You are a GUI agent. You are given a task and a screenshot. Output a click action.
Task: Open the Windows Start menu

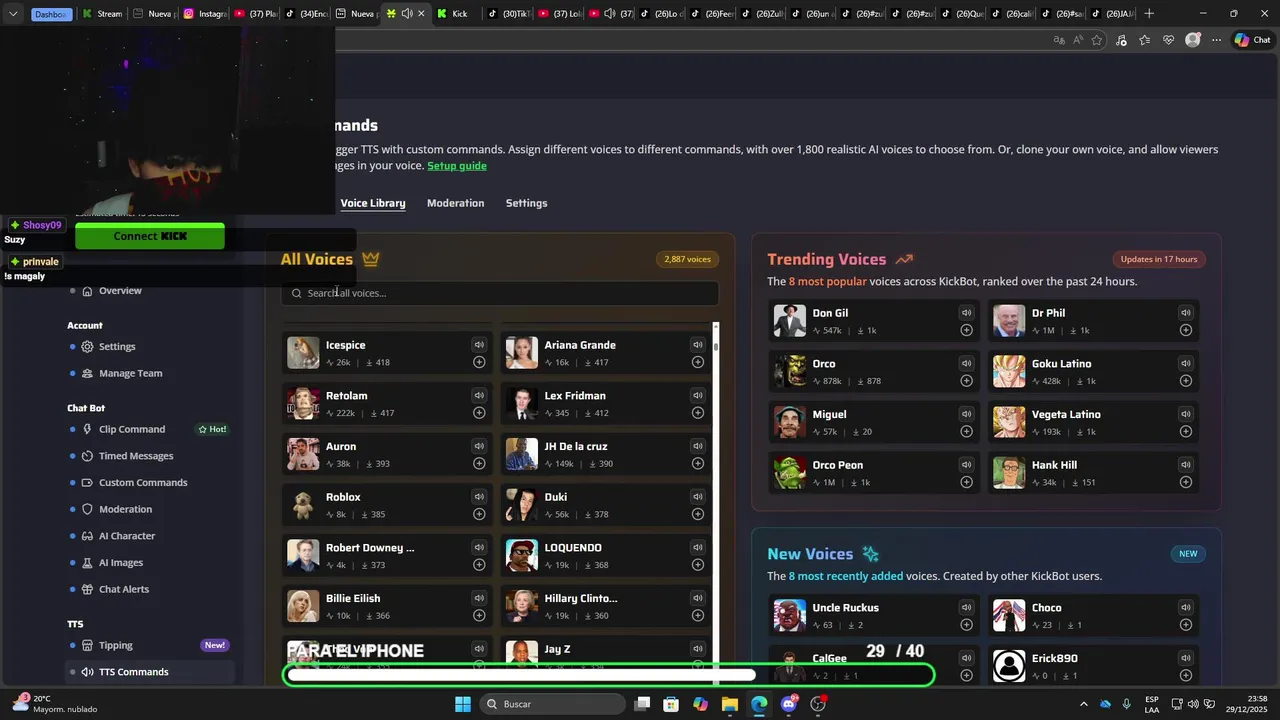[x=463, y=704]
